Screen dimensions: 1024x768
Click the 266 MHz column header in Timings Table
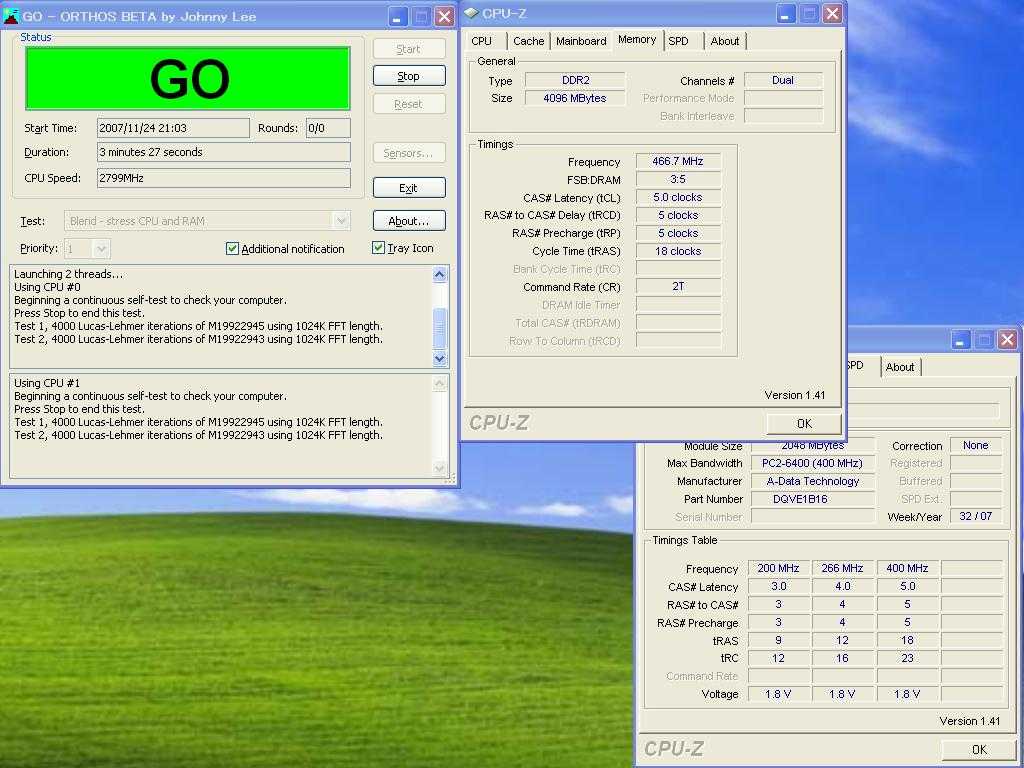tap(842, 568)
